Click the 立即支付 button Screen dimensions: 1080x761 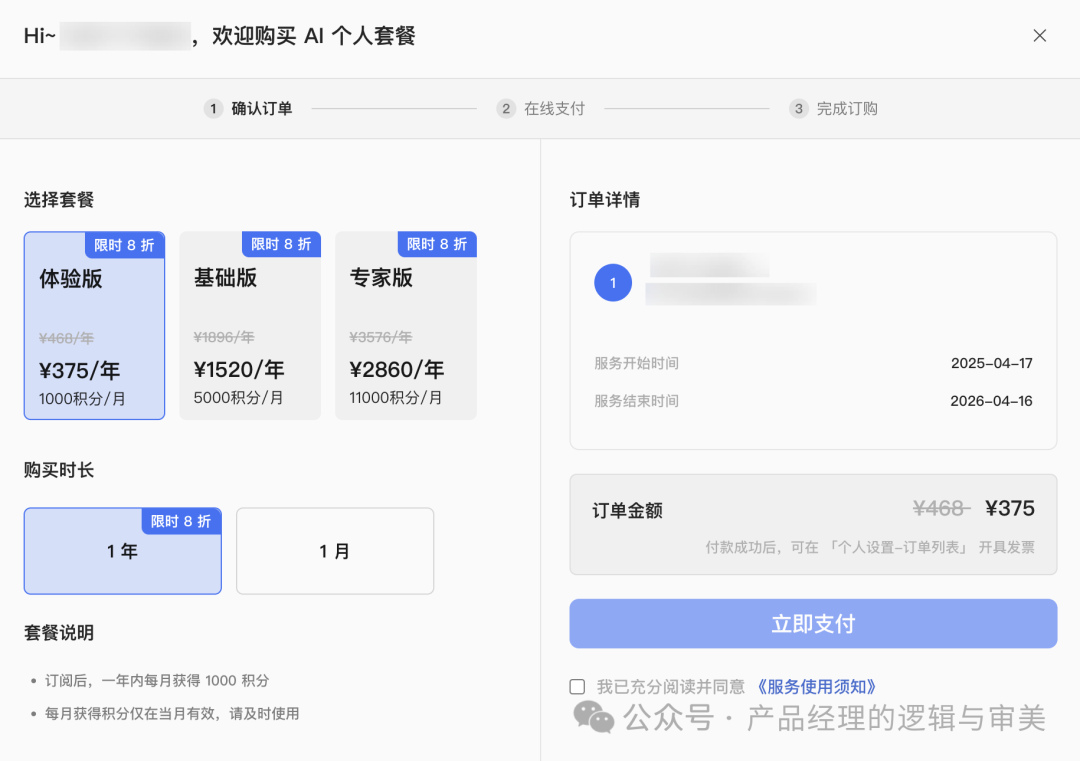(813, 623)
